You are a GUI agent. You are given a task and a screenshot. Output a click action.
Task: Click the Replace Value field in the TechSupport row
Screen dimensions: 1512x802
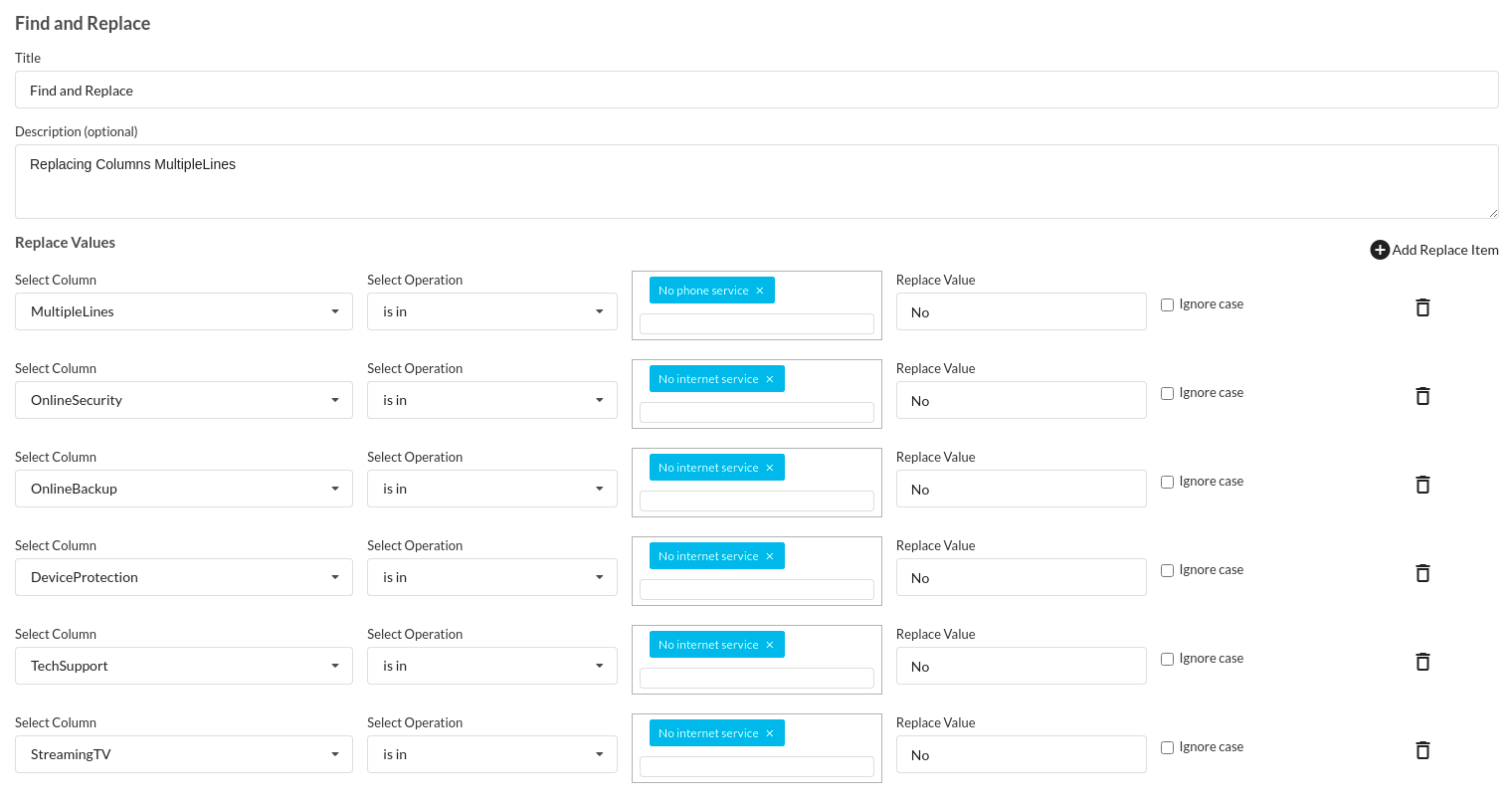1022,666
